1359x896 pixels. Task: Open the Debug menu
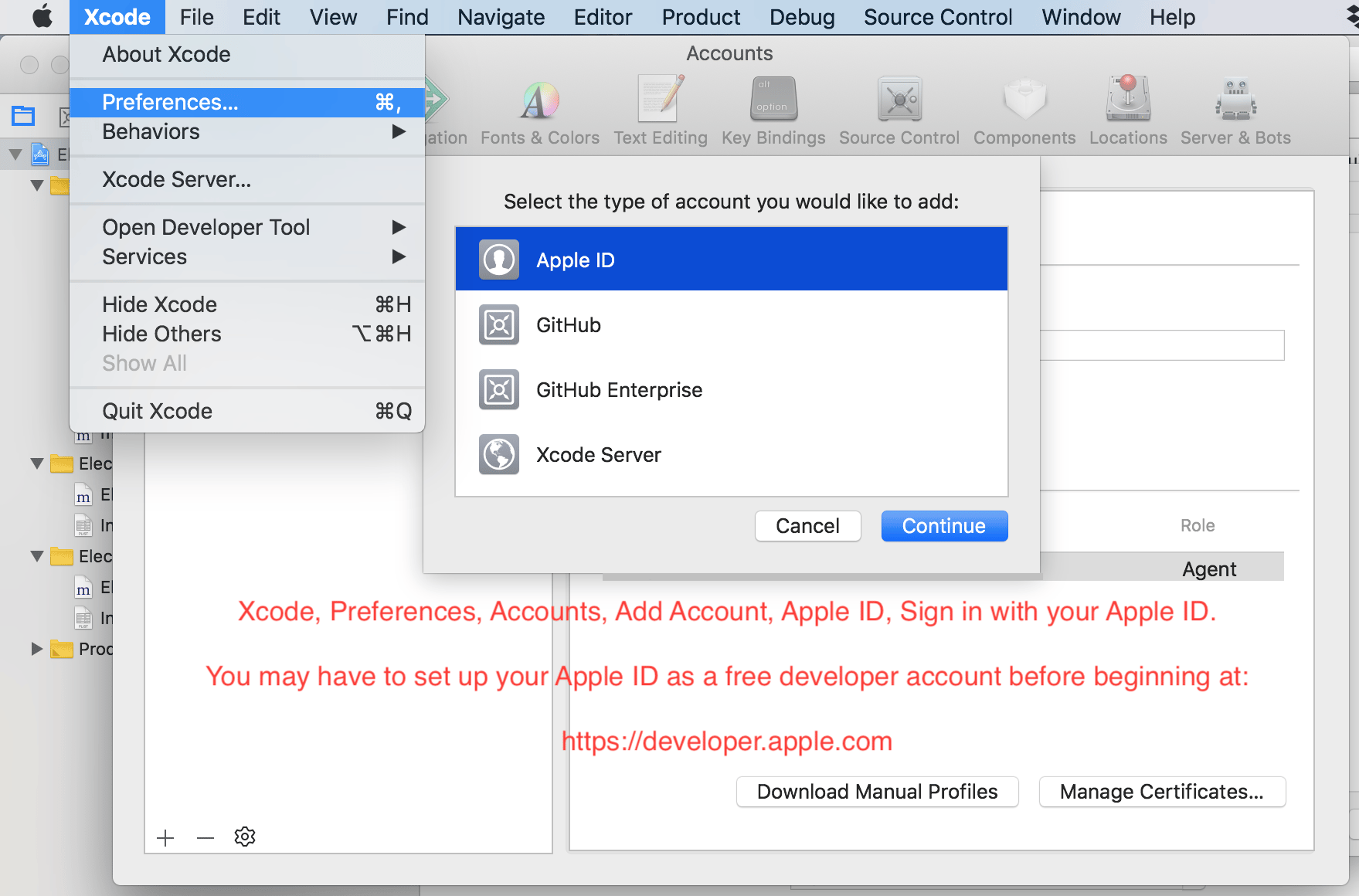pyautogui.click(x=802, y=17)
